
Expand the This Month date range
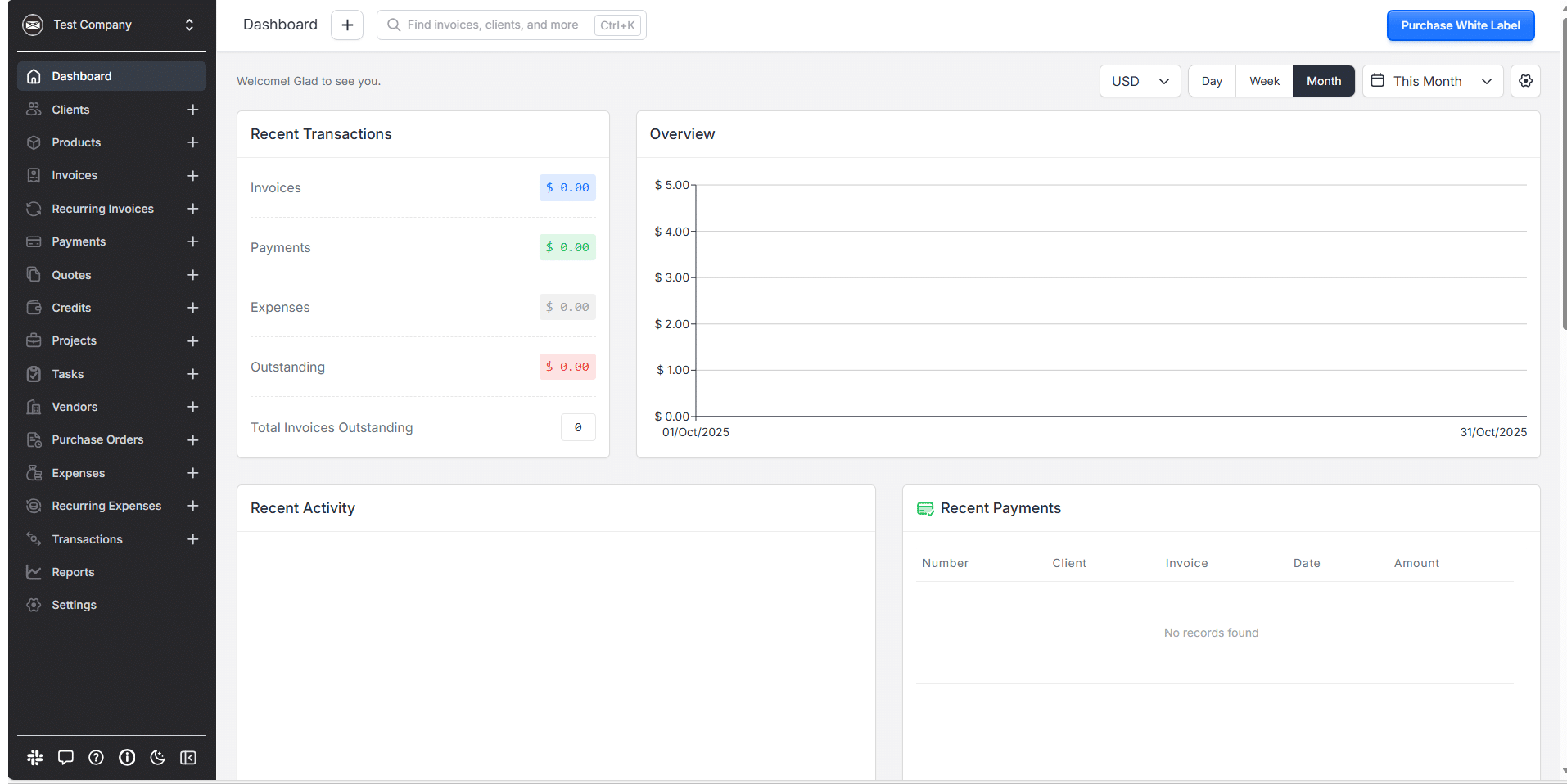[x=1432, y=81]
